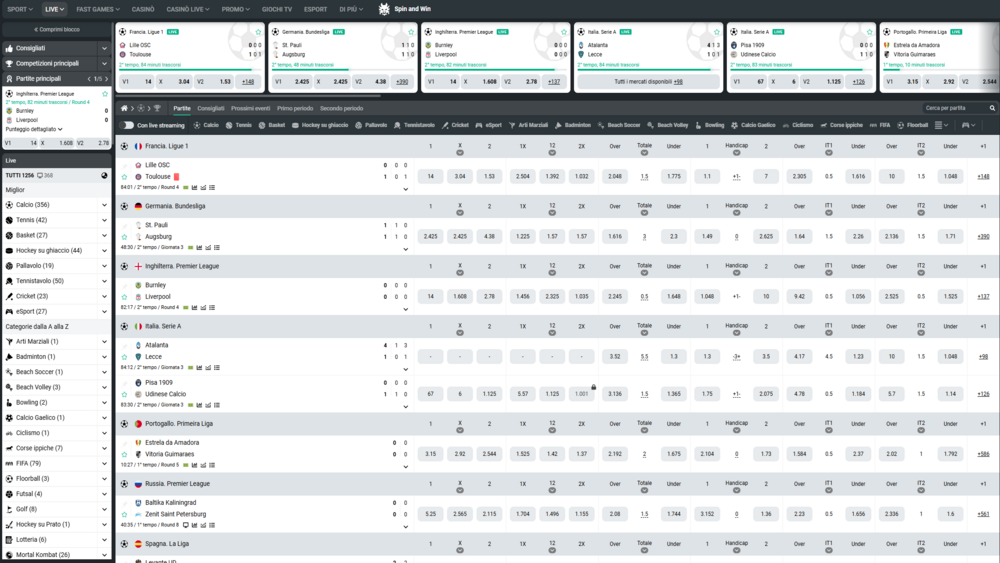
Task: Star the Augsburg match row
Action: [x=124, y=237]
